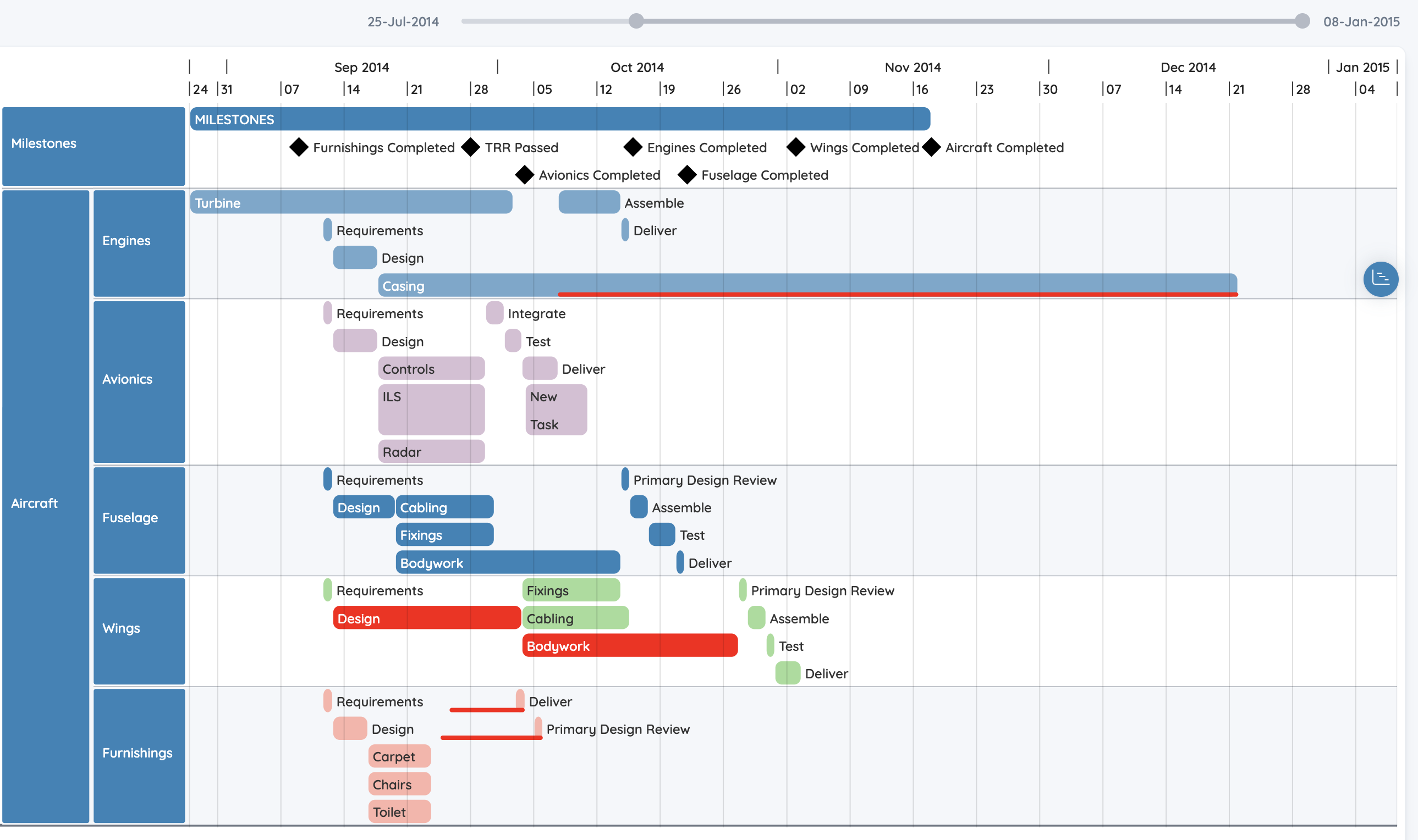The height and width of the screenshot is (840, 1418).
Task: Select the Fuselage Test task bar
Action: pos(662,534)
